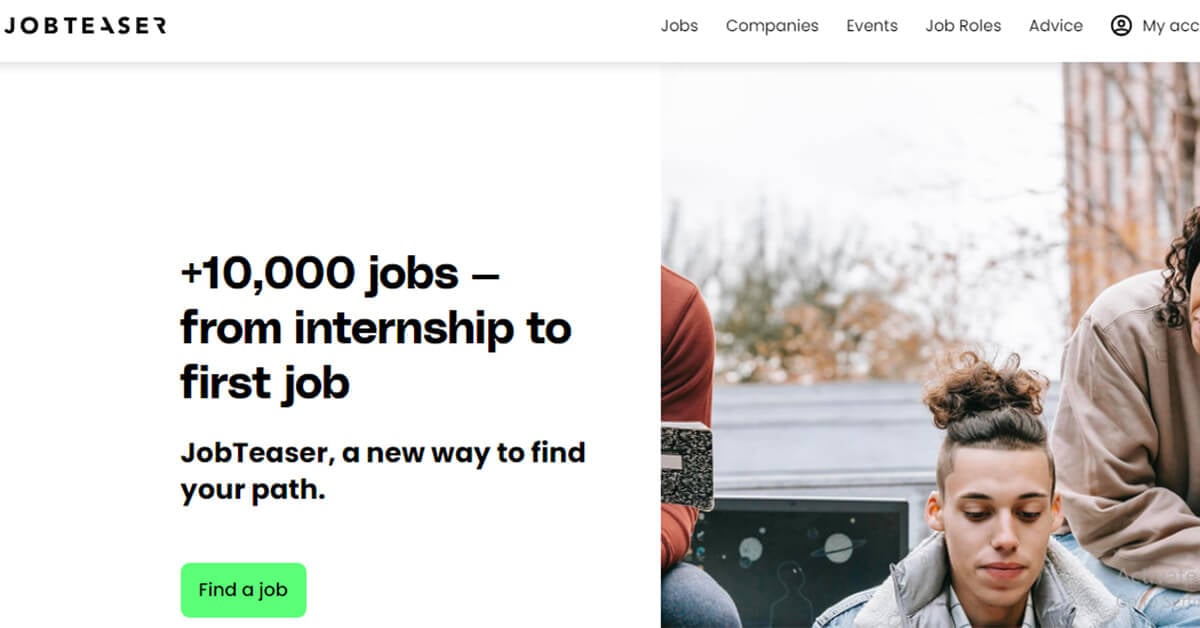
Task: Click the JobTeaser logo
Action: (x=85, y=26)
